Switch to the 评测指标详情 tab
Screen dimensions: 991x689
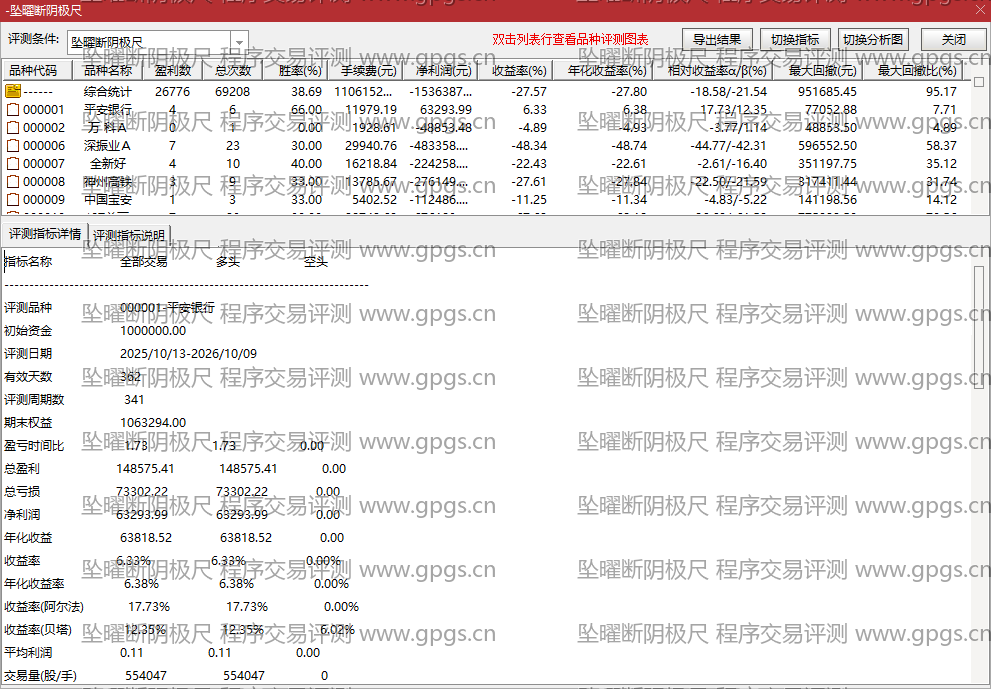tap(45, 234)
